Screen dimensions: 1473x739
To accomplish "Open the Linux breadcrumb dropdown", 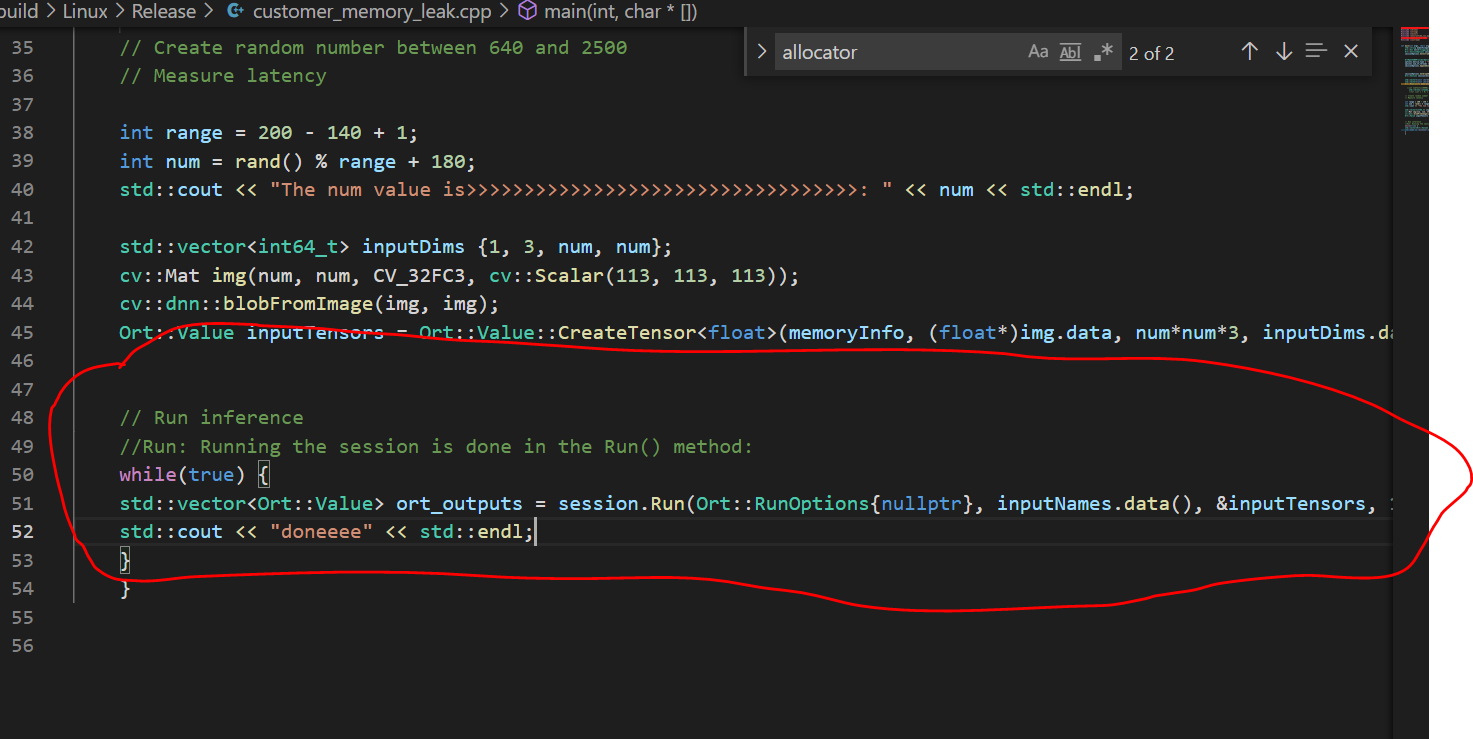I will [85, 11].
